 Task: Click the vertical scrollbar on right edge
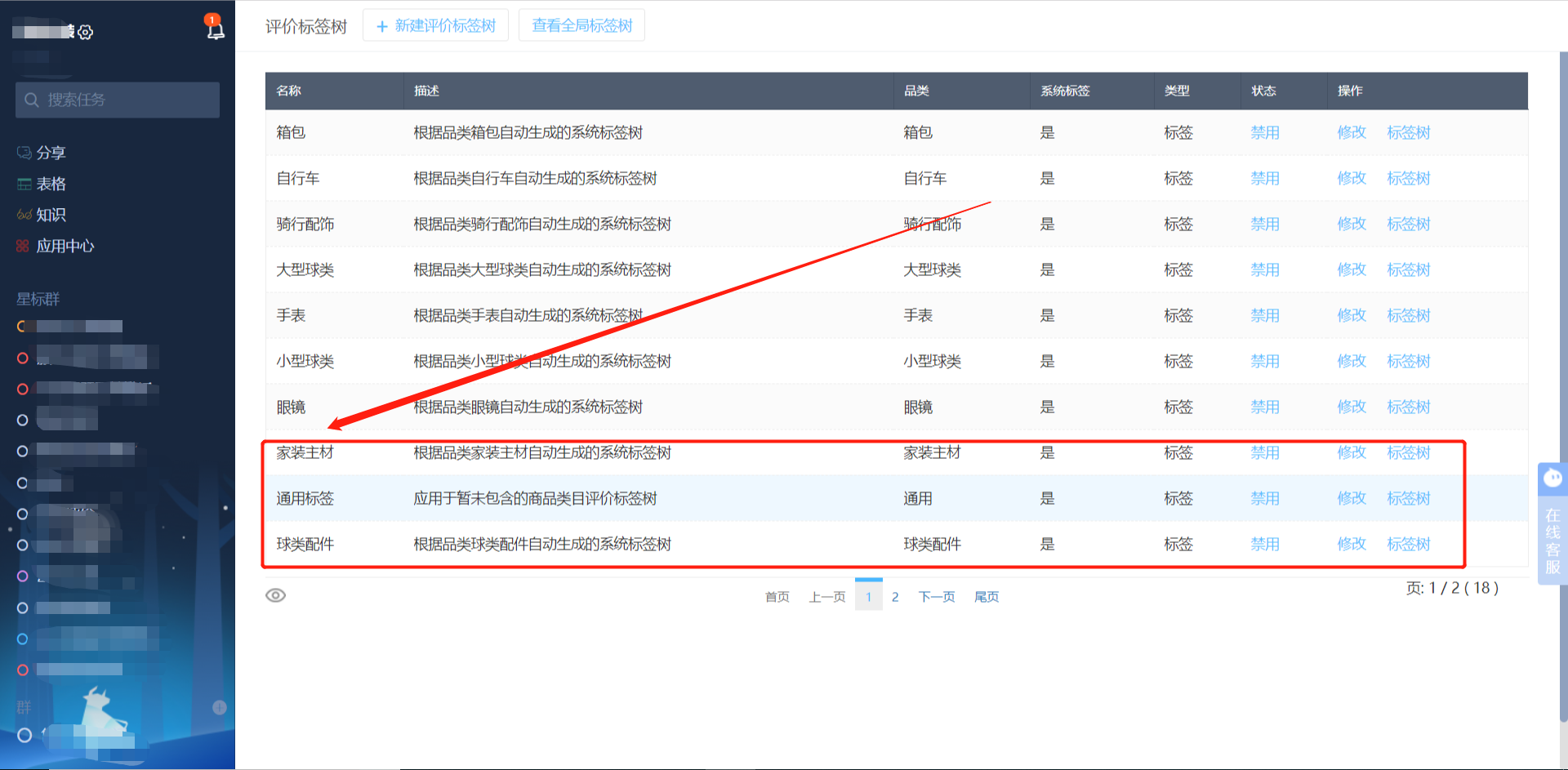pyautogui.click(x=1563, y=384)
